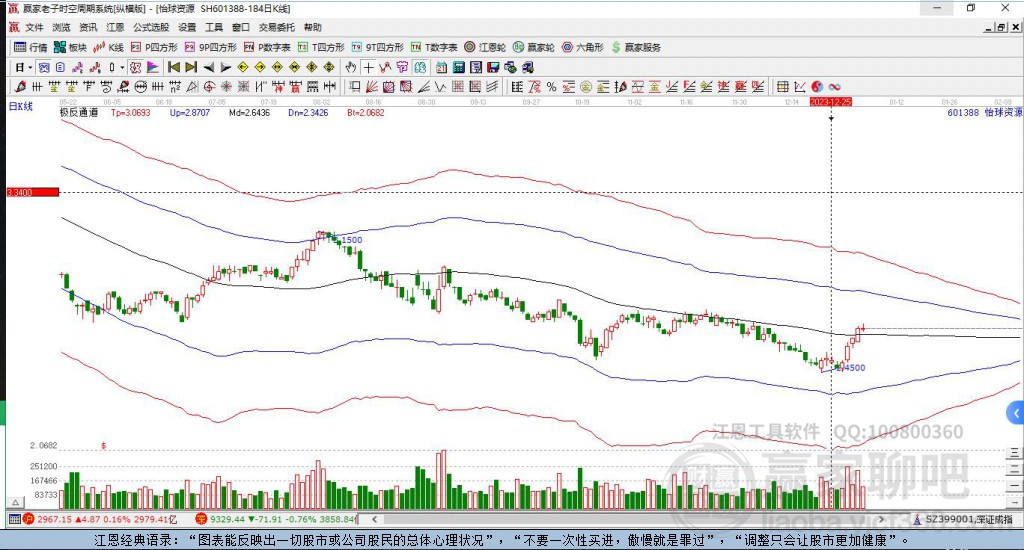
Task: Click the yellow grid table icon
Action: pos(782,86)
